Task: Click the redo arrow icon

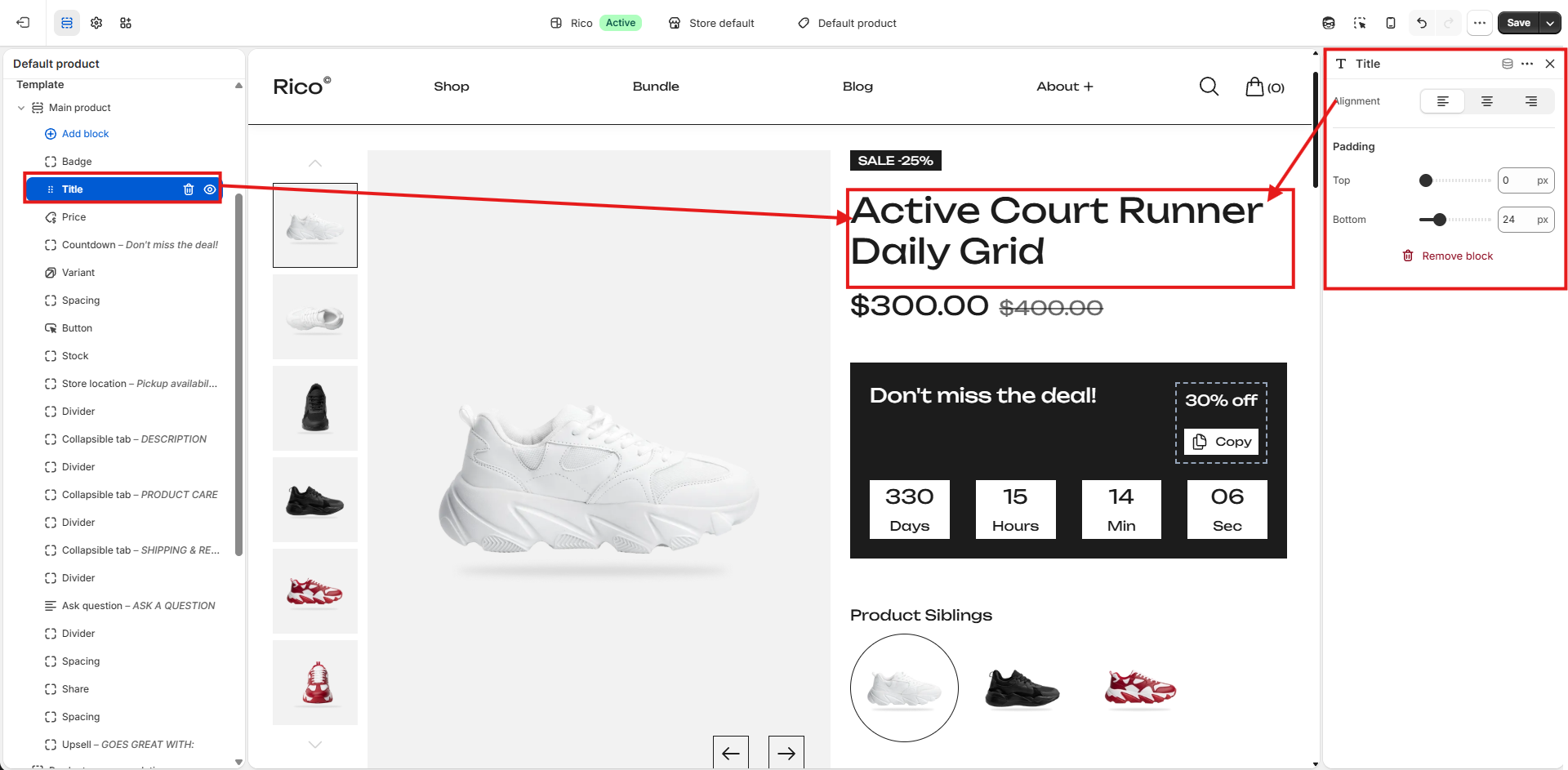Action: point(1449,23)
